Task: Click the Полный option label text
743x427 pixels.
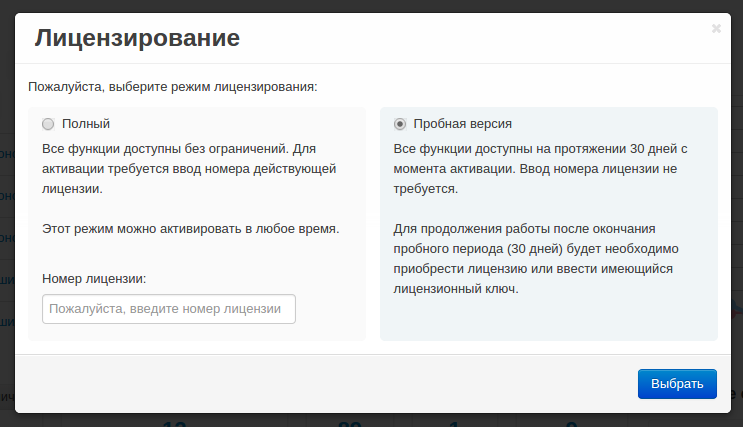Action: pos(86,124)
